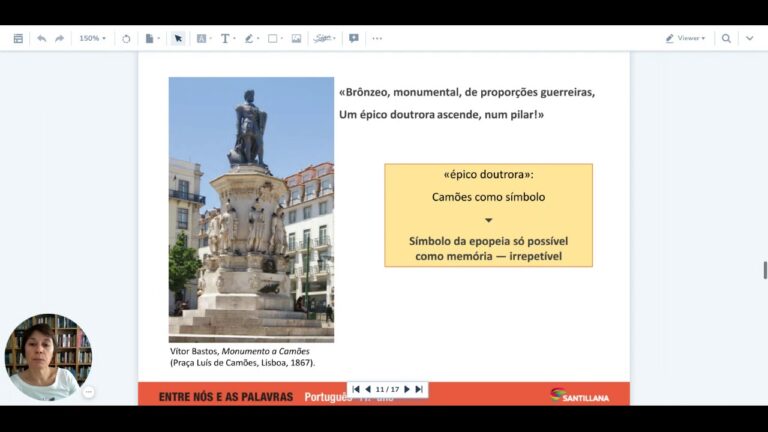
Task: Click the presenter webcam circle
Action: [x=48, y=358]
